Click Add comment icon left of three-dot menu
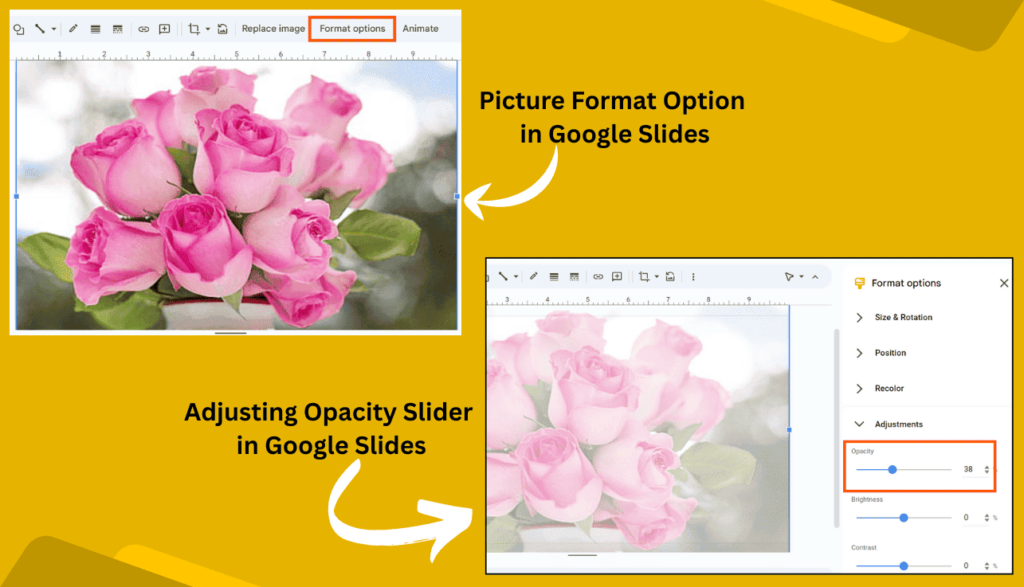This screenshot has width=1024, height=587. 617,277
